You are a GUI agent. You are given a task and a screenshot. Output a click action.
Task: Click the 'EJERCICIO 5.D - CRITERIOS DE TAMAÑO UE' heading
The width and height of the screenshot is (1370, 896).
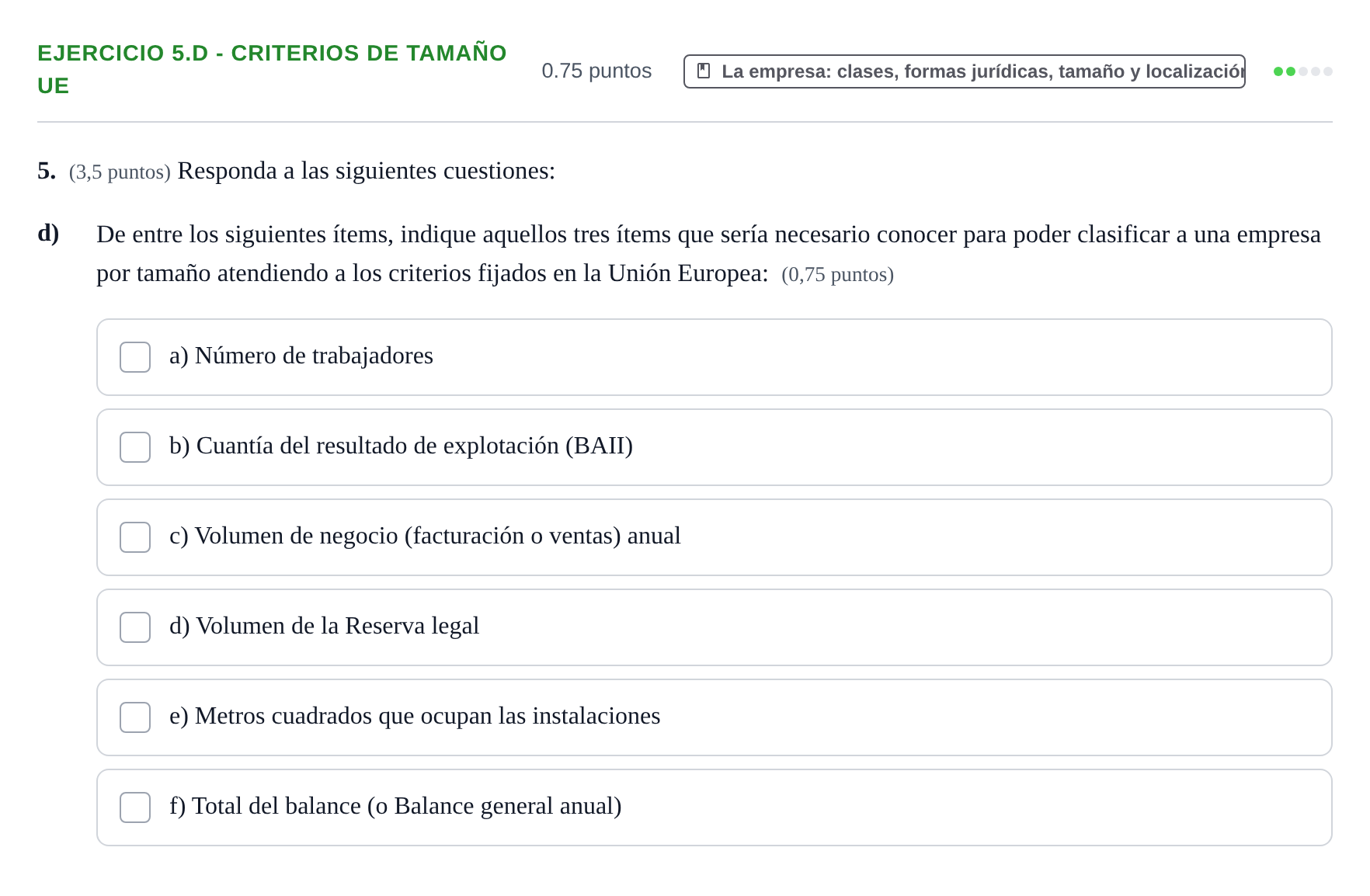point(272,69)
